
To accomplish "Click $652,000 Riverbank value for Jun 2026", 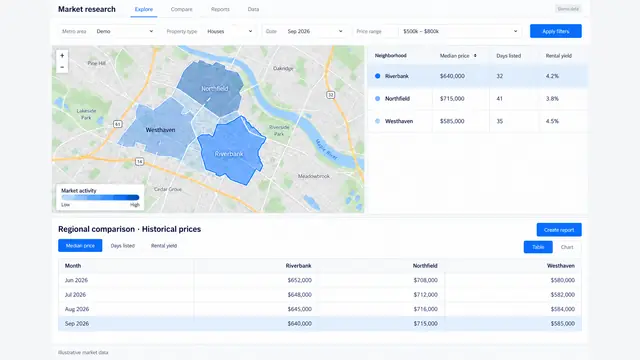I will (300, 280).
